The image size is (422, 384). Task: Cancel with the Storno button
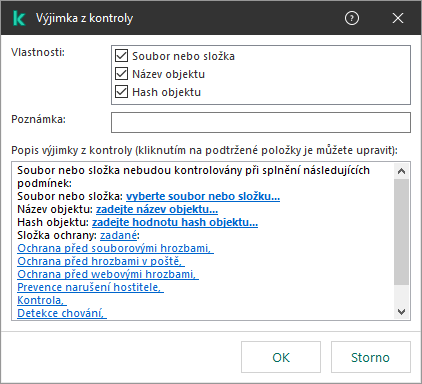[x=371, y=357]
